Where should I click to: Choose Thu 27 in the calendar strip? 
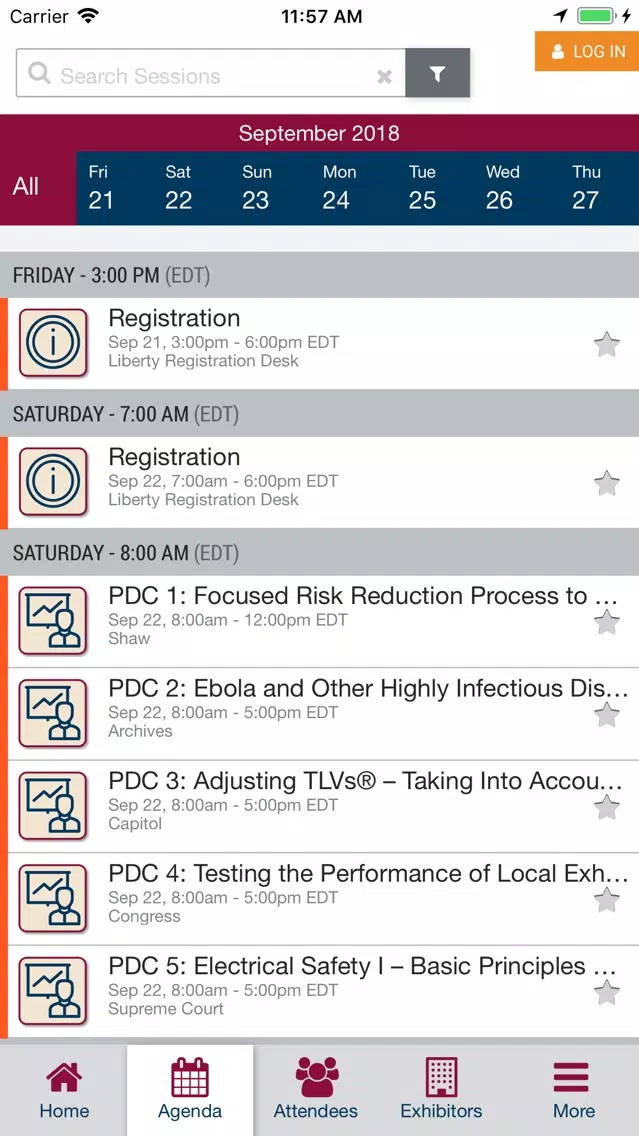pyautogui.click(x=585, y=187)
